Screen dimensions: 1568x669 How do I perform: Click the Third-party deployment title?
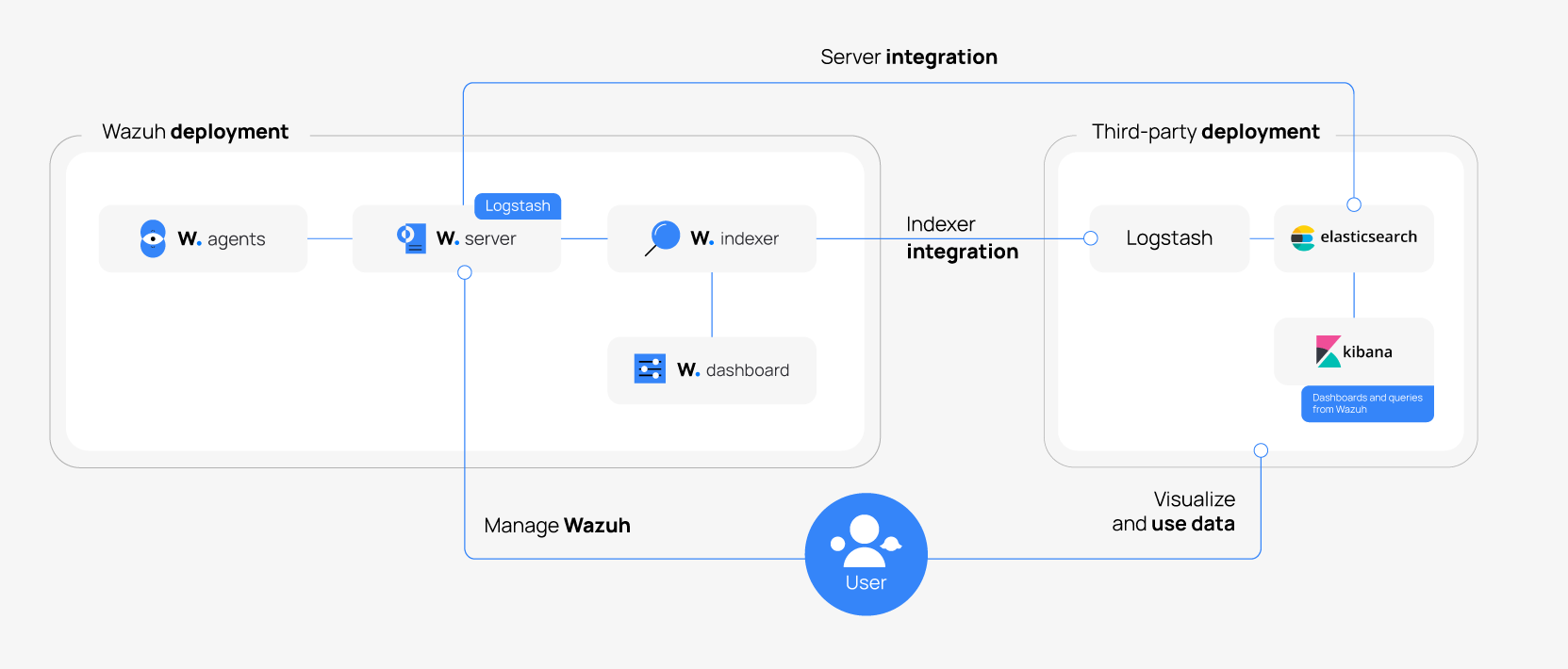pyautogui.click(x=1205, y=132)
